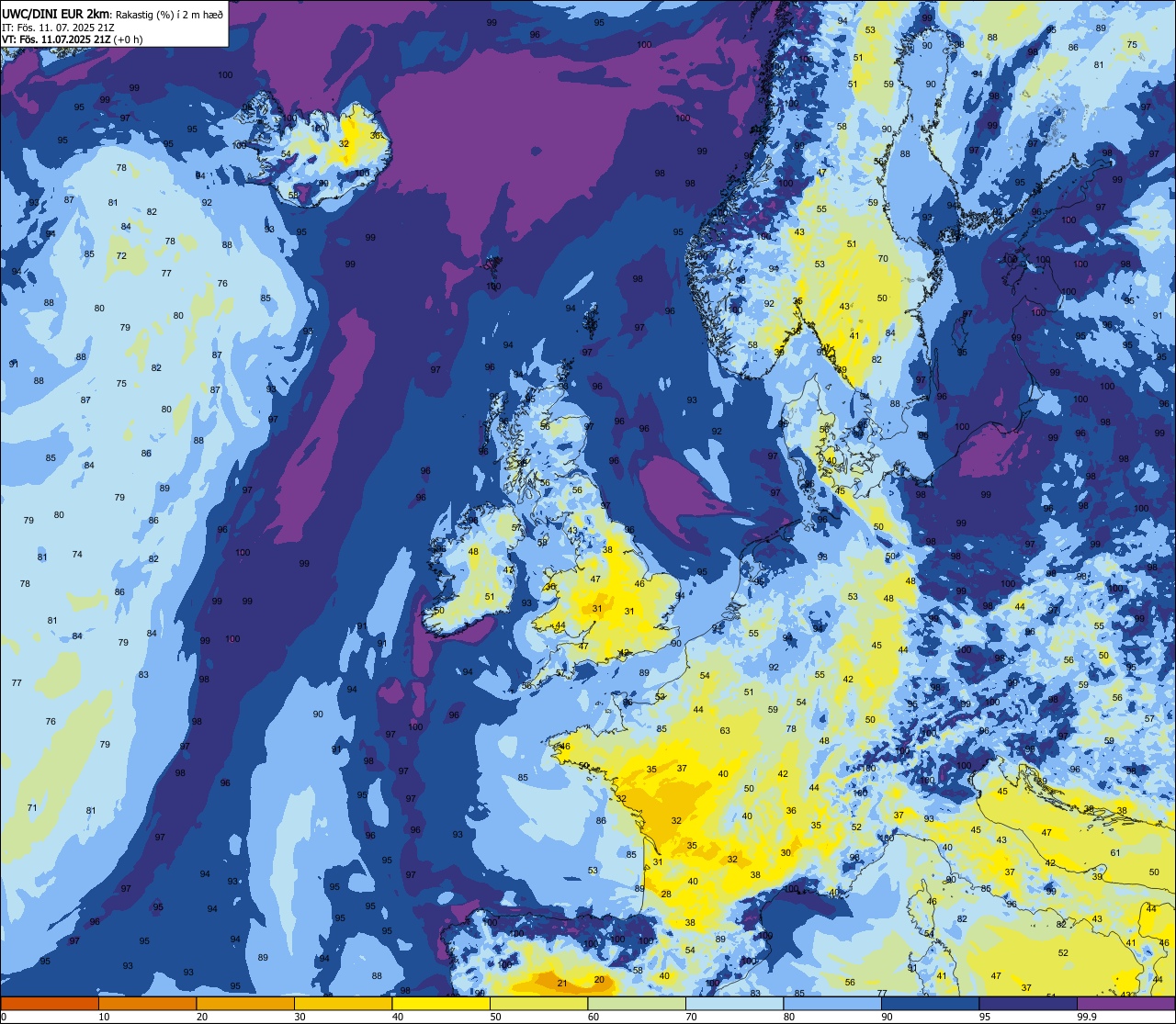The width and height of the screenshot is (1176, 1024).
Task: Click the legend tick label "99.9"
Action: (x=1087, y=1017)
